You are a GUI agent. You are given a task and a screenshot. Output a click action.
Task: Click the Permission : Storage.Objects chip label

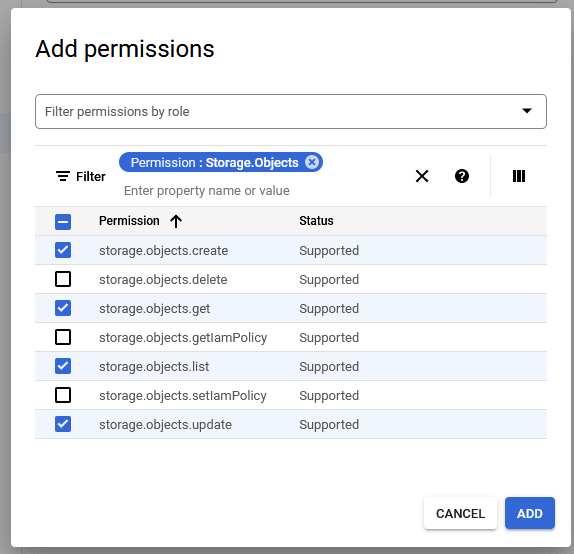pos(214,162)
